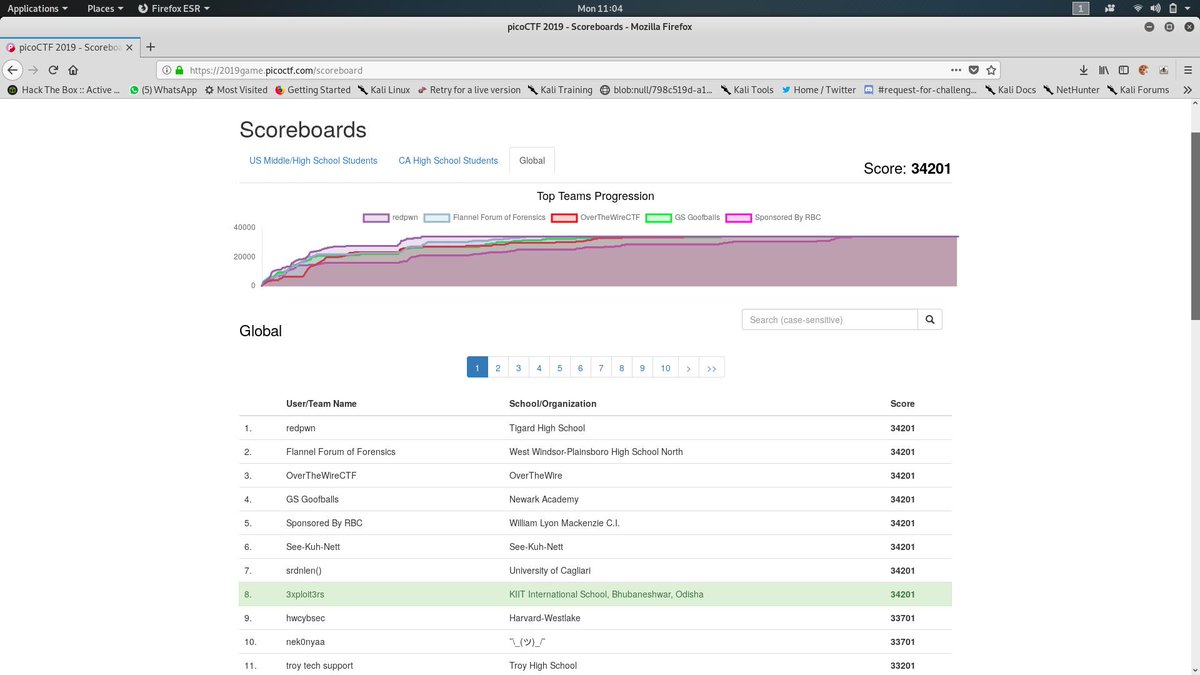
Task: Open the Kali Linux bookmark
Action: [385, 90]
